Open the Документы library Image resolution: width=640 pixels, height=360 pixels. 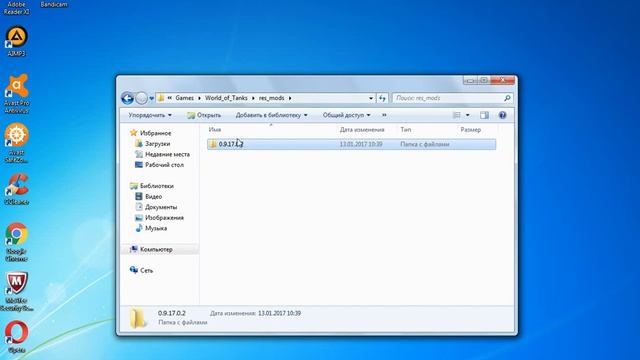161,207
